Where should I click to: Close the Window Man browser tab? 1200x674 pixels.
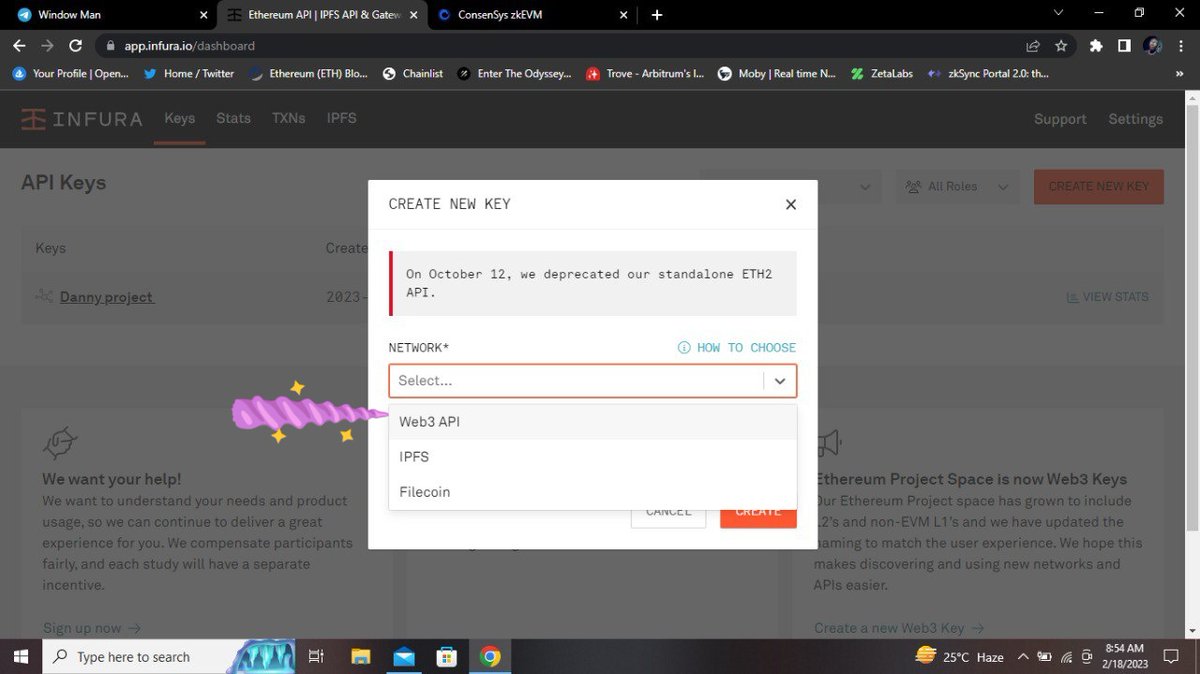[203, 15]
